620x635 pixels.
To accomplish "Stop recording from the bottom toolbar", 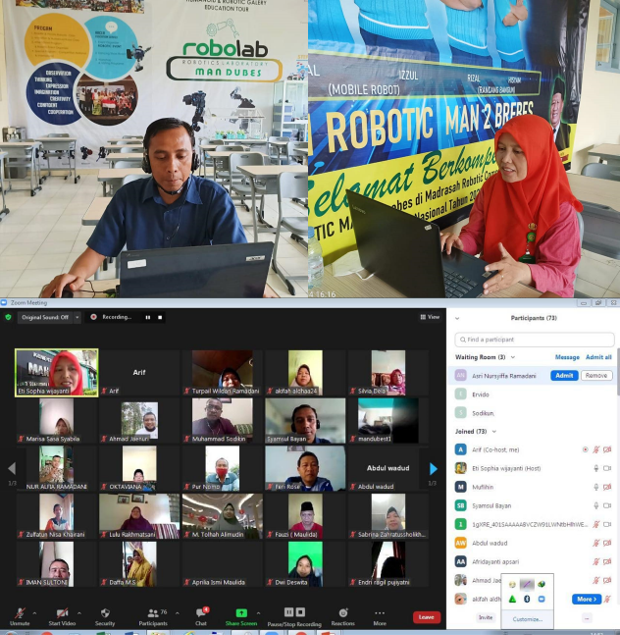I will (300, 612).
